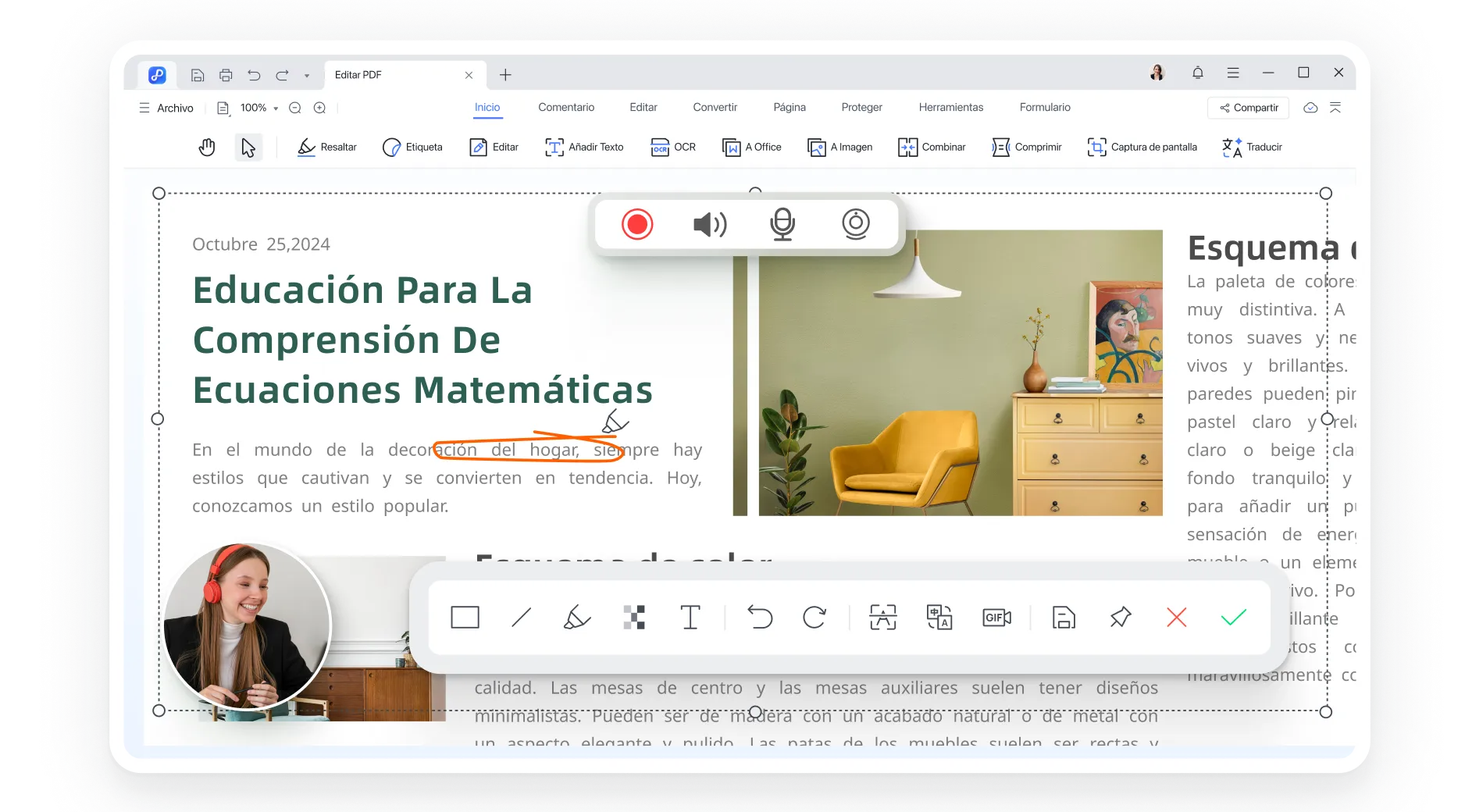Open the user profile avatar

(x=1157, y=73)
